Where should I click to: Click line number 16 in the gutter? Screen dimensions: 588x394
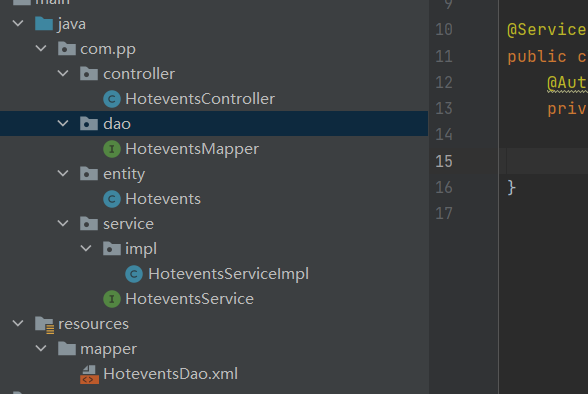(444, 187)
